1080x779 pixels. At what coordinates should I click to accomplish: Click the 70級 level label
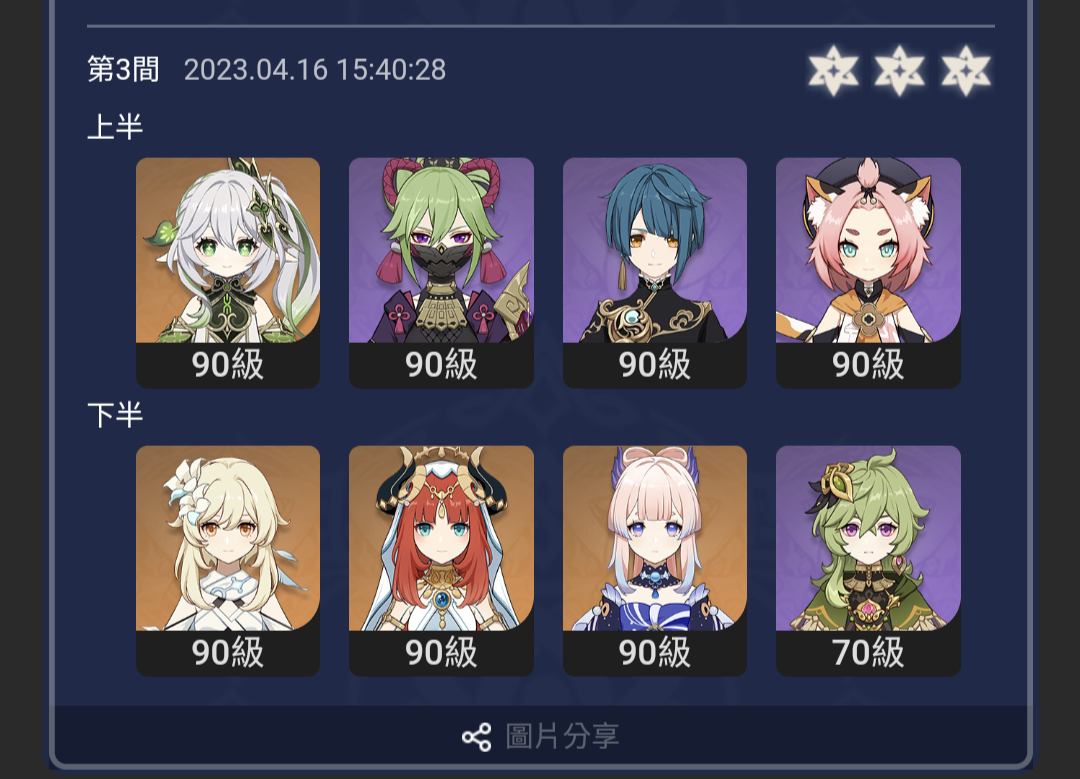[x=869, y=652]
